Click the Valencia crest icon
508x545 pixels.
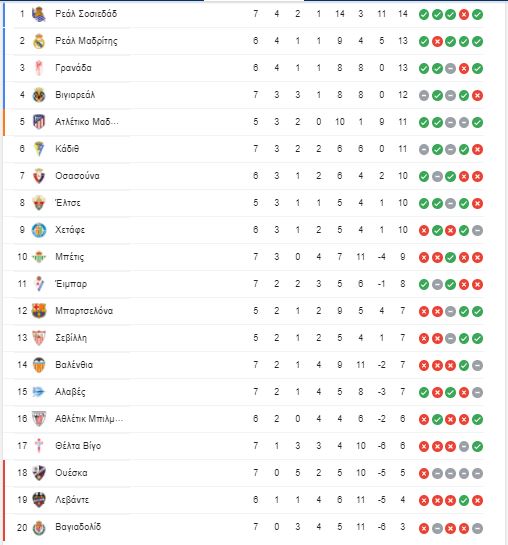39,365
